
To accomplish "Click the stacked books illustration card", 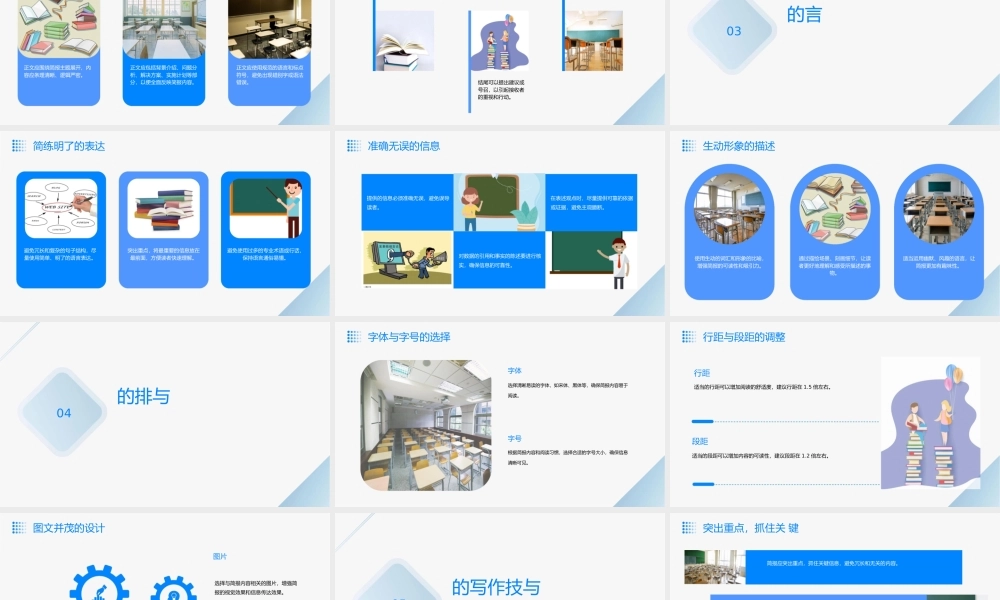I will (x=163, y=230).
